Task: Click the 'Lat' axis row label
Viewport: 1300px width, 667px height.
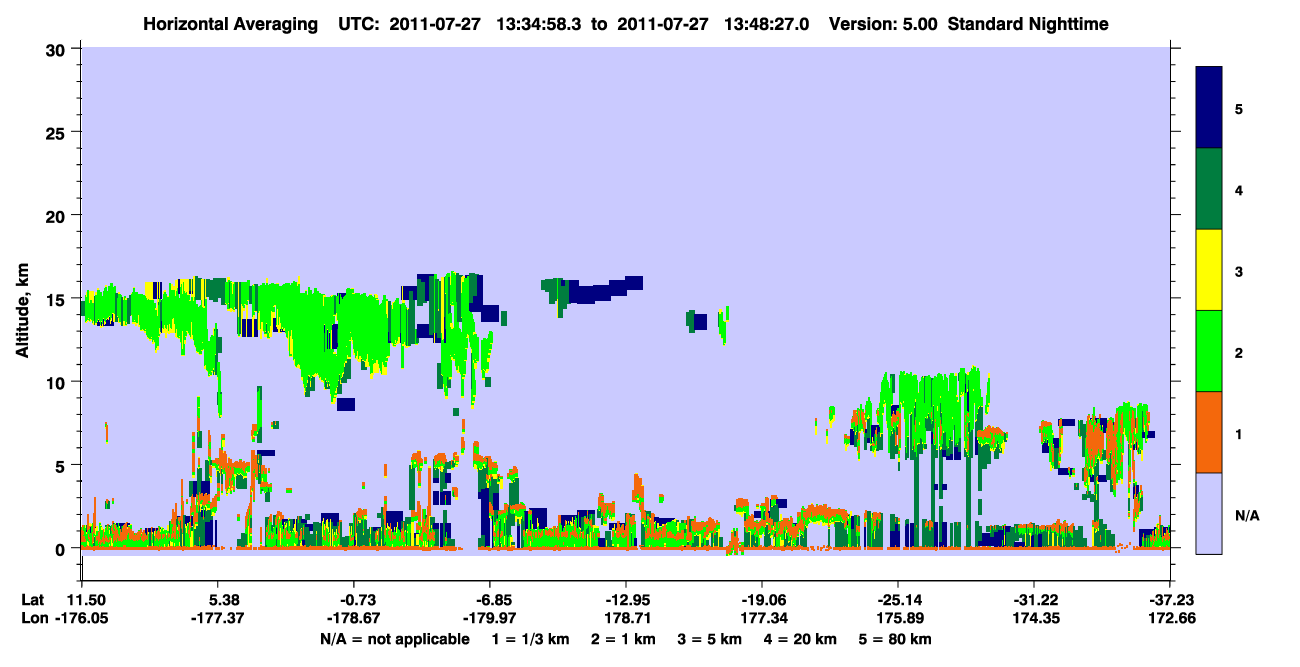Action: click(x=33, y=599)
